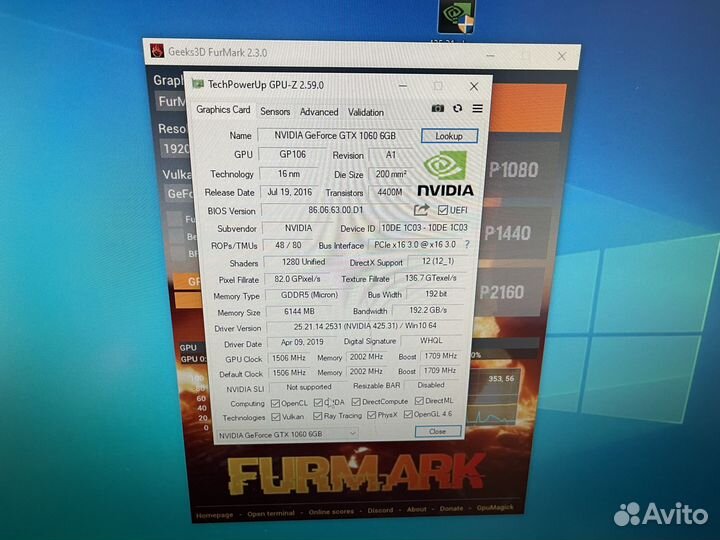Click the Bus Interface question mark

tap(466, 244)
